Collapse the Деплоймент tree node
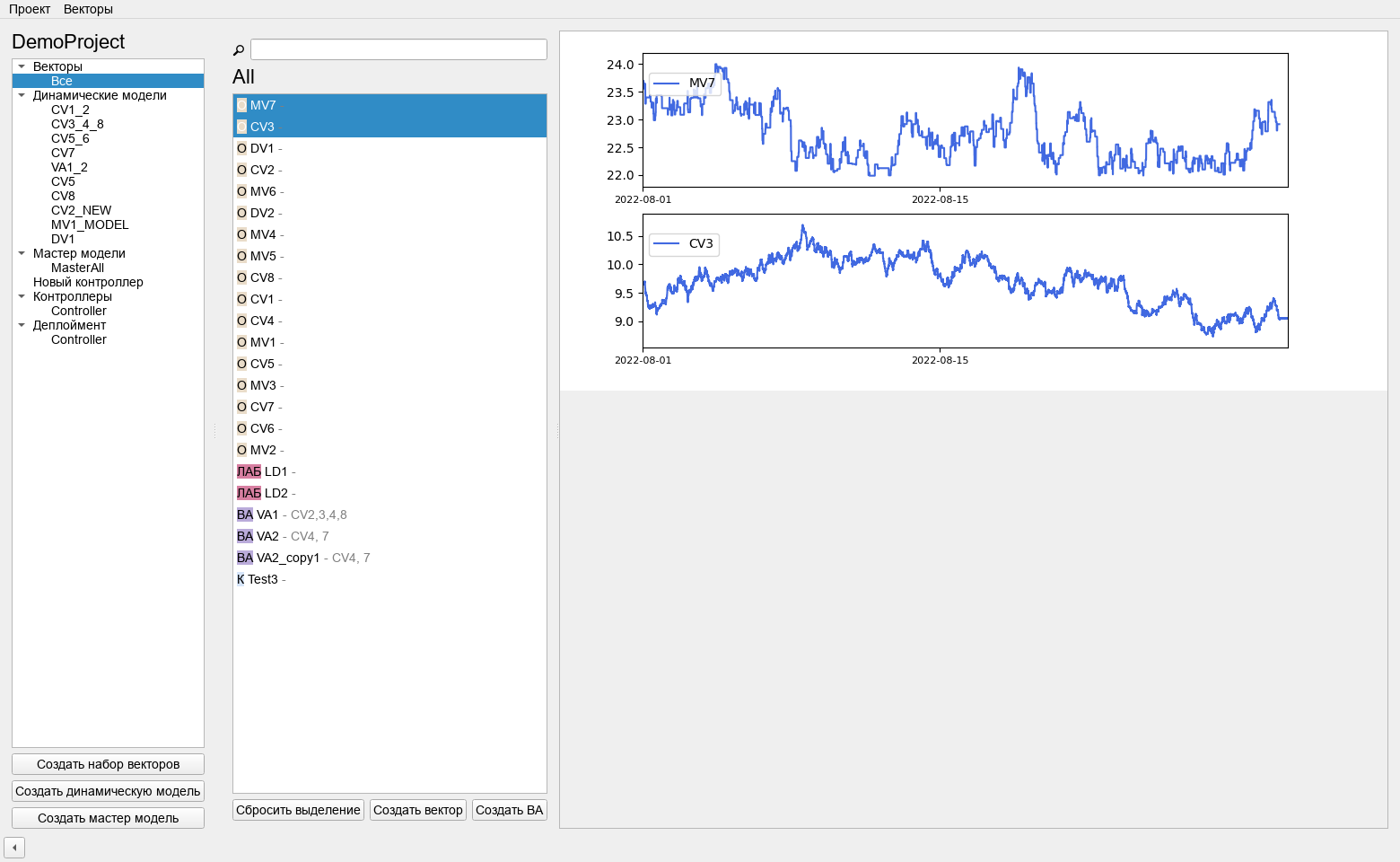Image resolution: width=1400 pixels, height=862 pixels. click(x=22, y=325)
